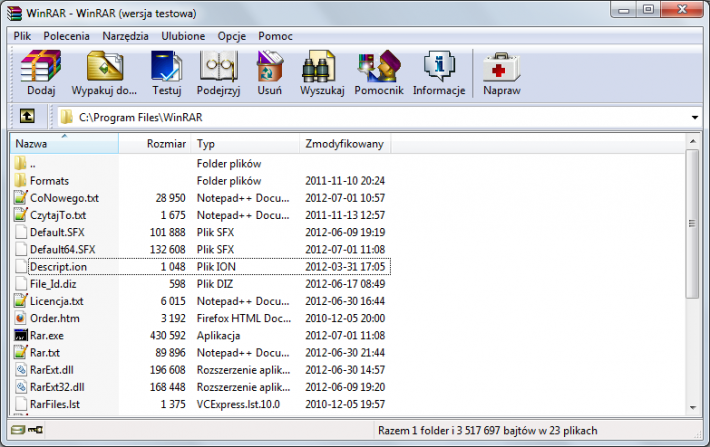This screenshot has height=447, width=710.
Task: Click the Rar.exe application icon
Action: [21, 336]
